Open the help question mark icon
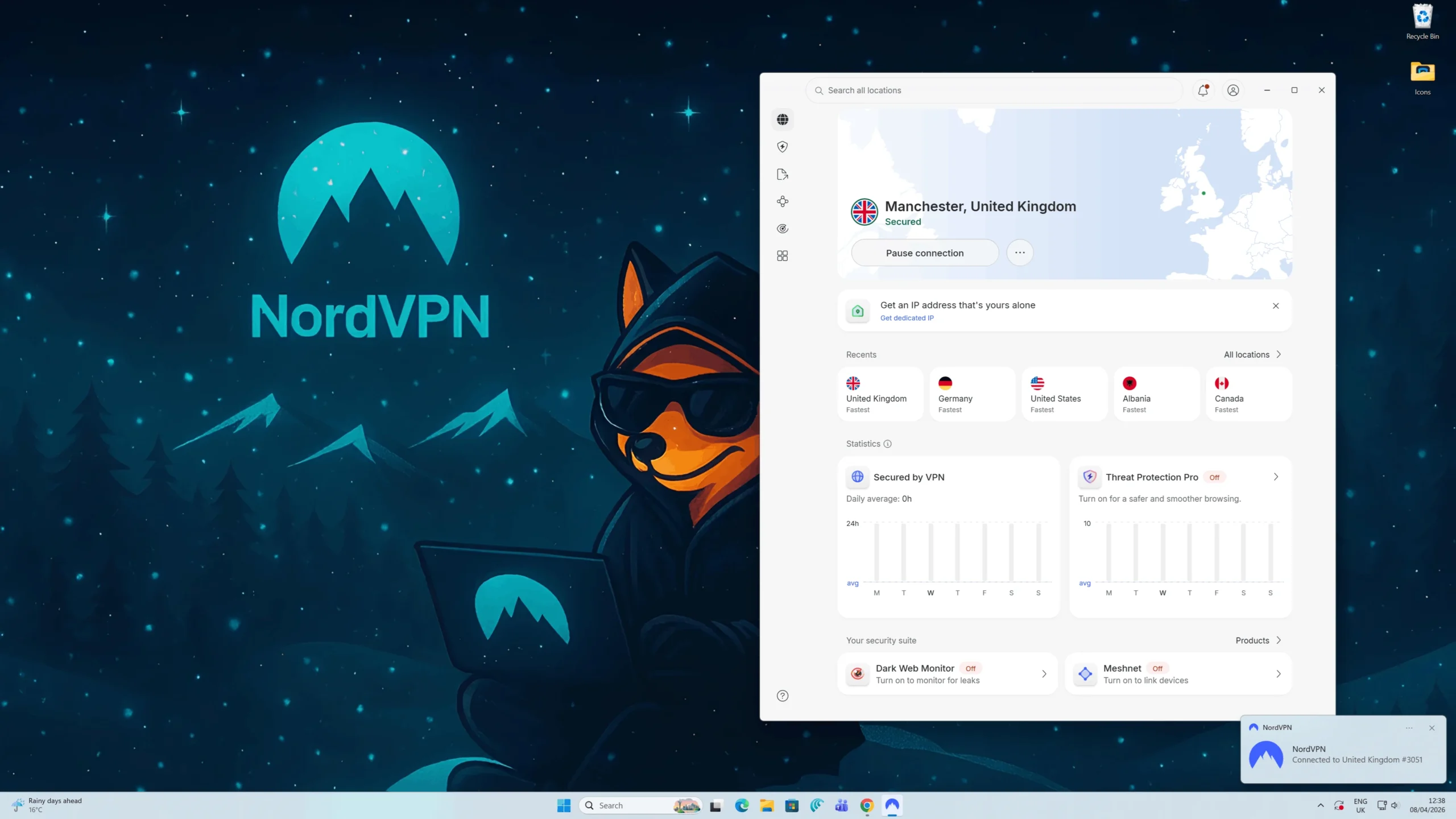Screen dimensions: 1456x819 783,696
